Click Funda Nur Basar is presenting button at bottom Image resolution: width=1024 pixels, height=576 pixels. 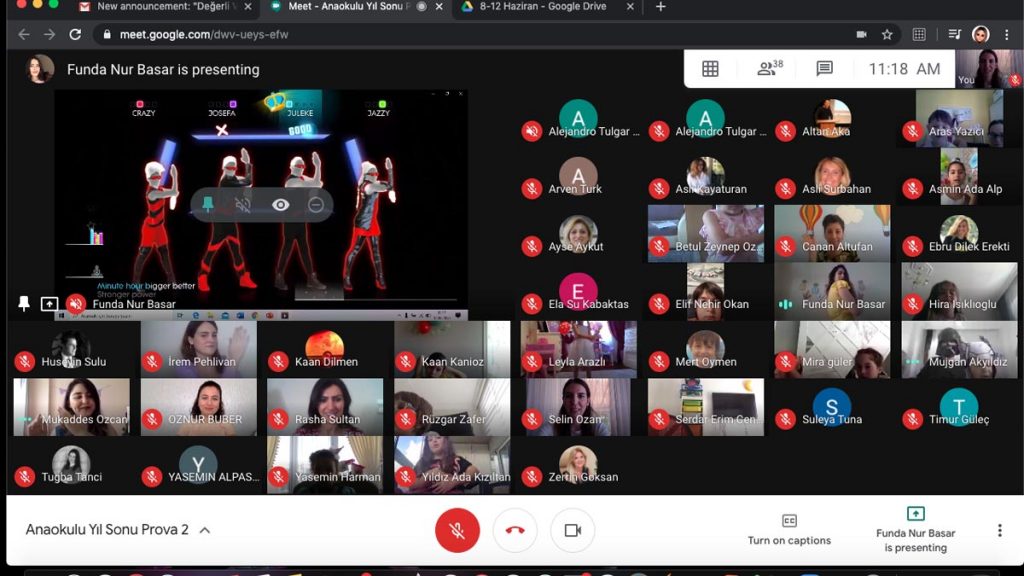click(x=916, y=530)
